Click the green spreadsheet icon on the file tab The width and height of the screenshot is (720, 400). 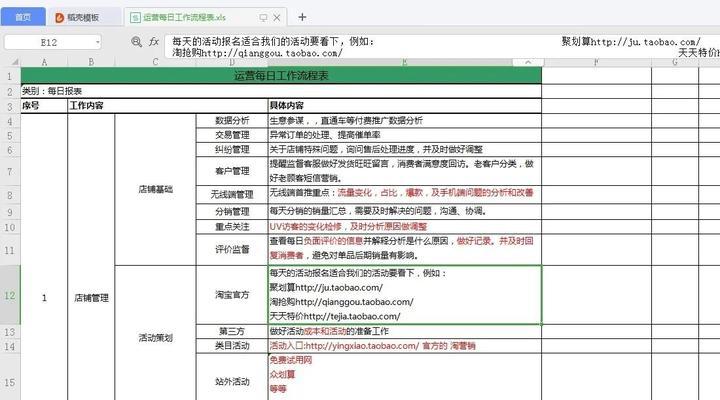(135, 17)
